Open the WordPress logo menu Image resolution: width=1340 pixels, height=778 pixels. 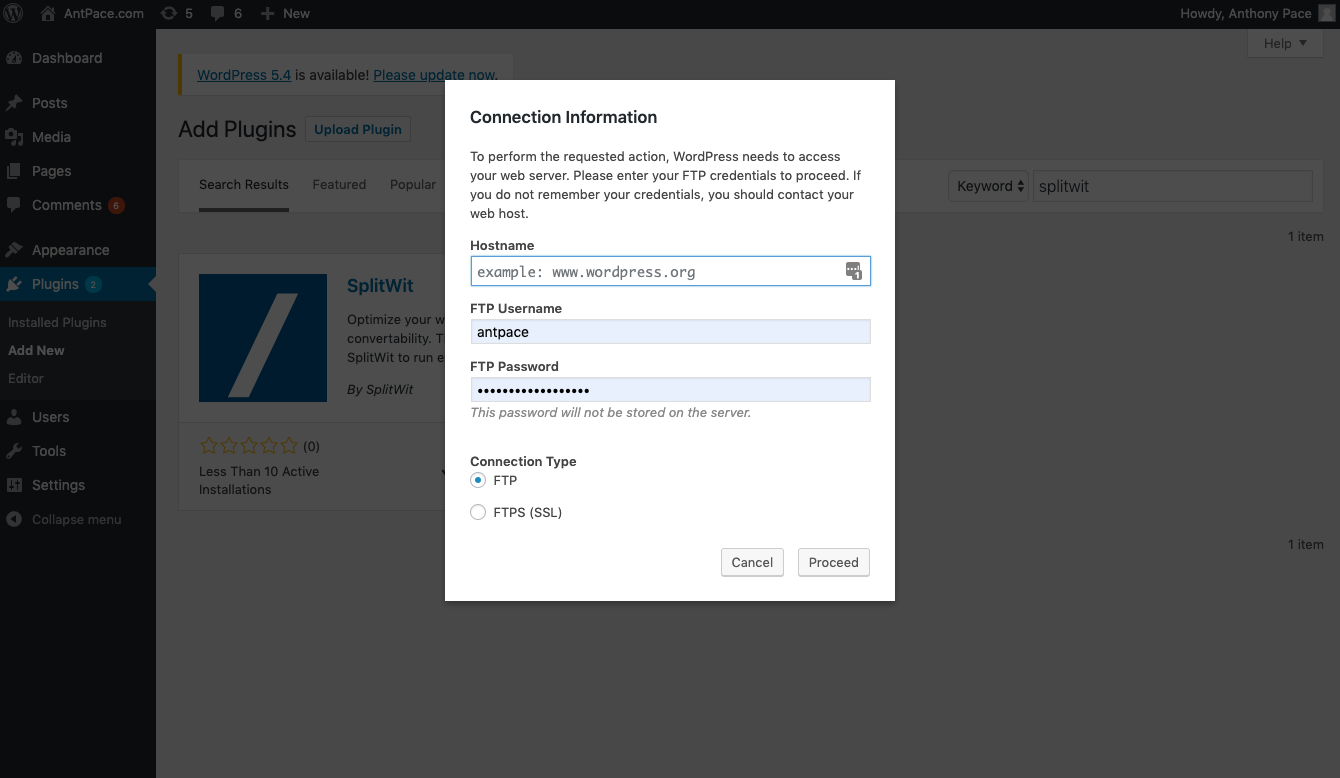pyautogui.click(x=14, y=14)
